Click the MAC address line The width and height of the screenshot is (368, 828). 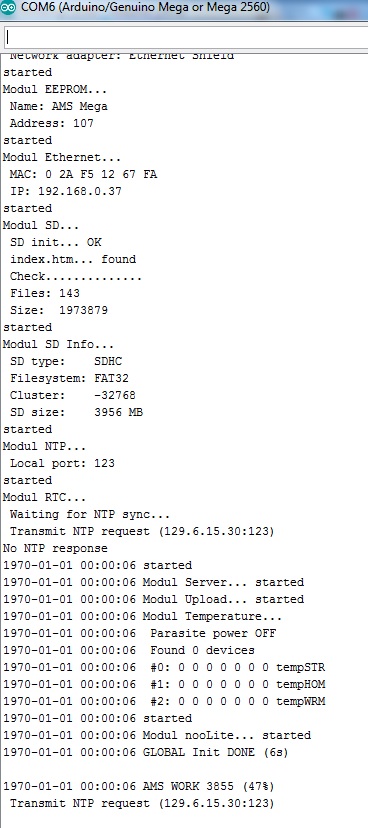click(x=83, y=174)
